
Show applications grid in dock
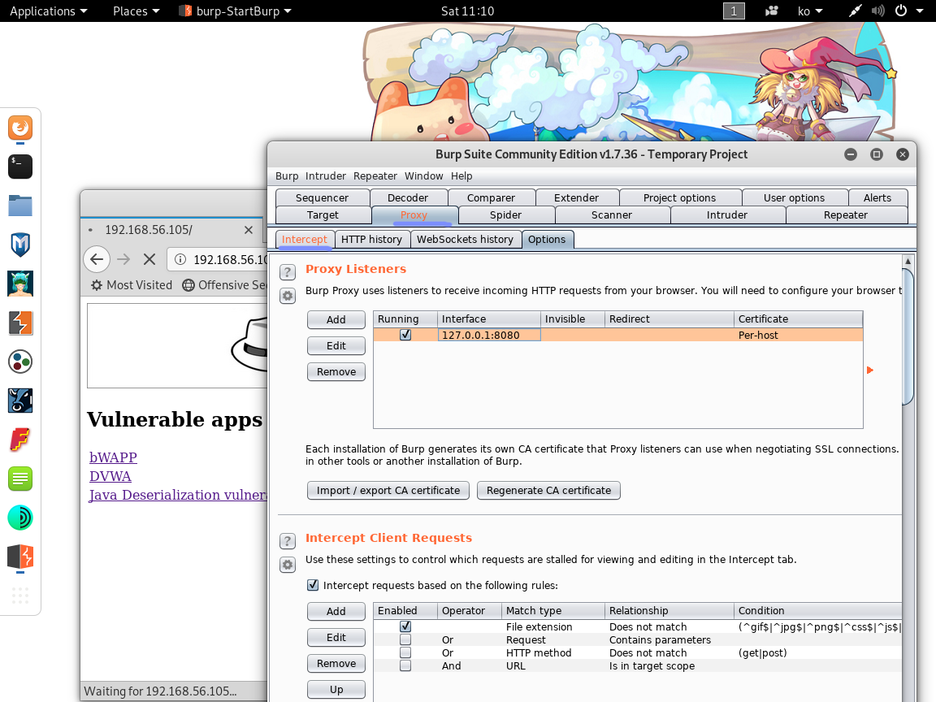[20, 595]
